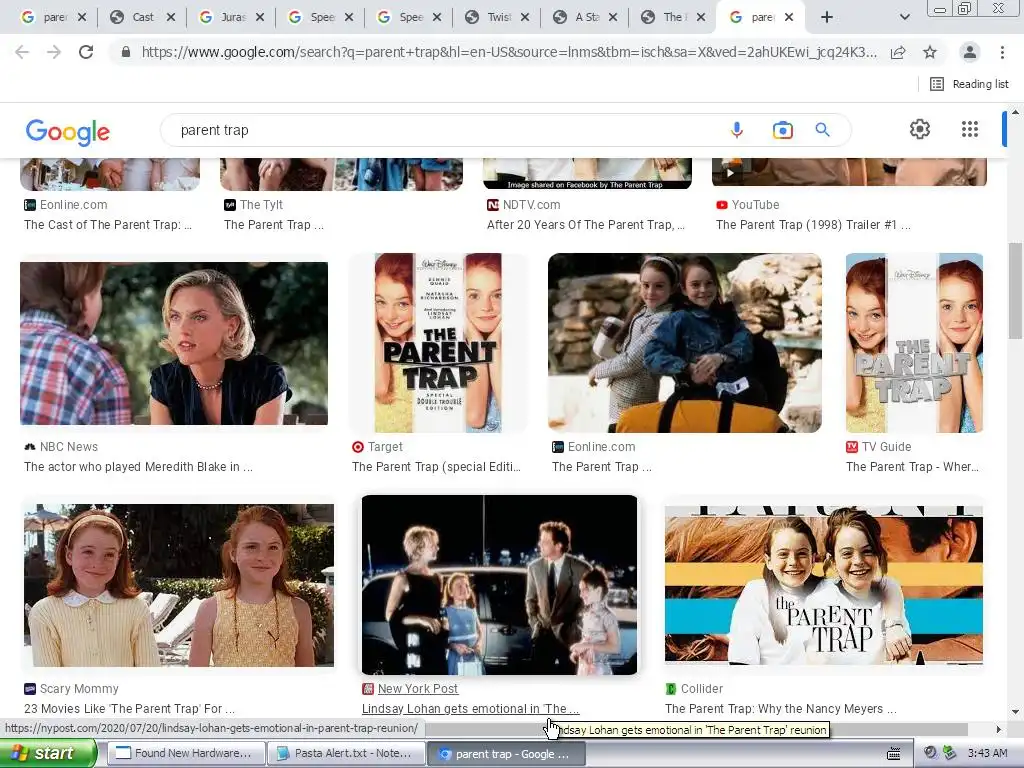Image resolution: width=1024 pixels, height=768 pixels.
Task: Expand the tab search dropdown arrow
Action: pos(904,18)
